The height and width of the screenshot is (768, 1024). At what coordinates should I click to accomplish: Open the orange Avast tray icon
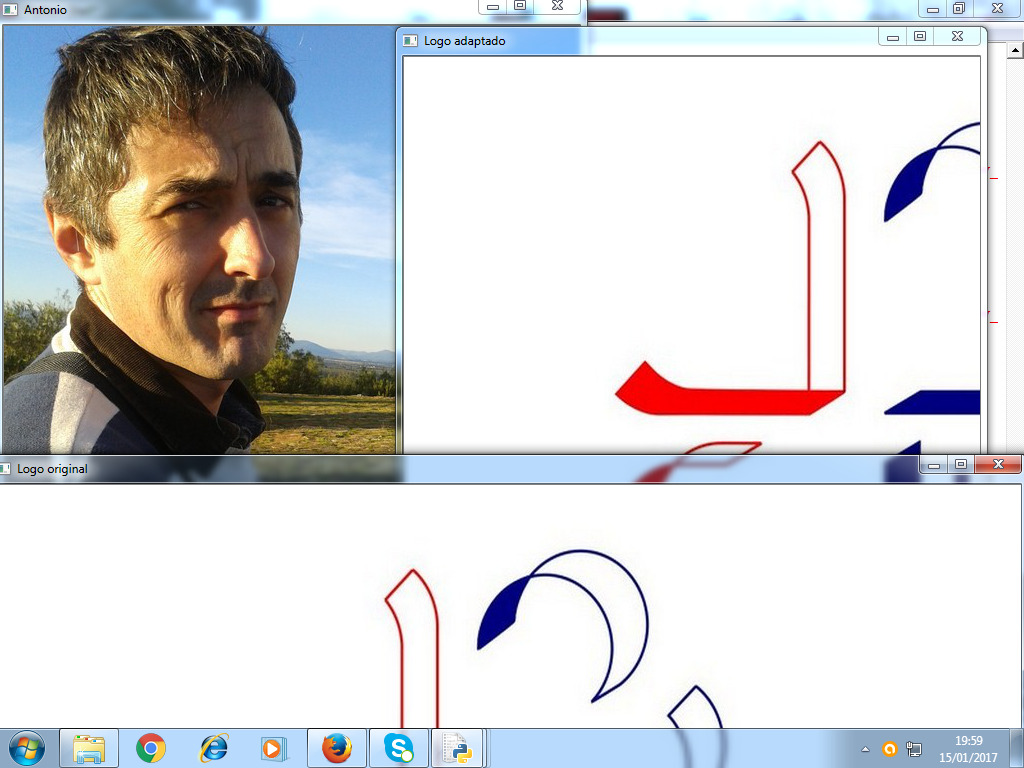(889, 749)
